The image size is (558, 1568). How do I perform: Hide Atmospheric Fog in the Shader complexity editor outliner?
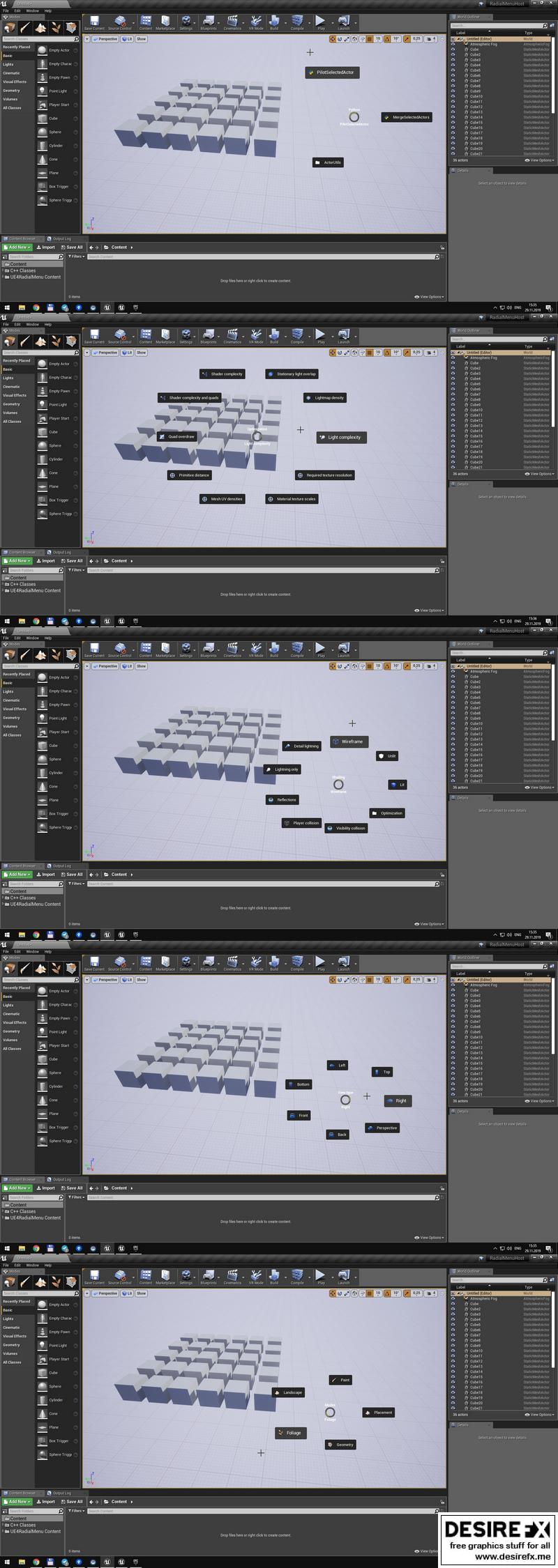453,358
